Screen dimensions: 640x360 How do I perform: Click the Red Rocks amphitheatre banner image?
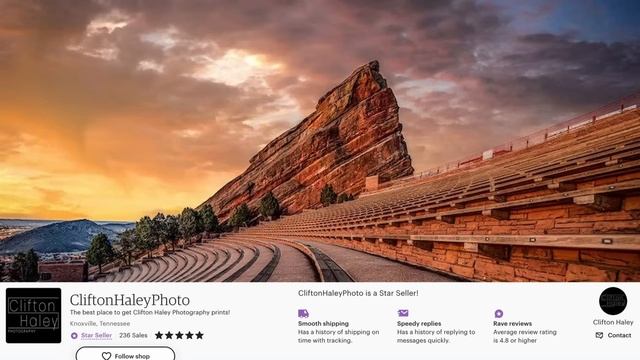tap(320, 141)
